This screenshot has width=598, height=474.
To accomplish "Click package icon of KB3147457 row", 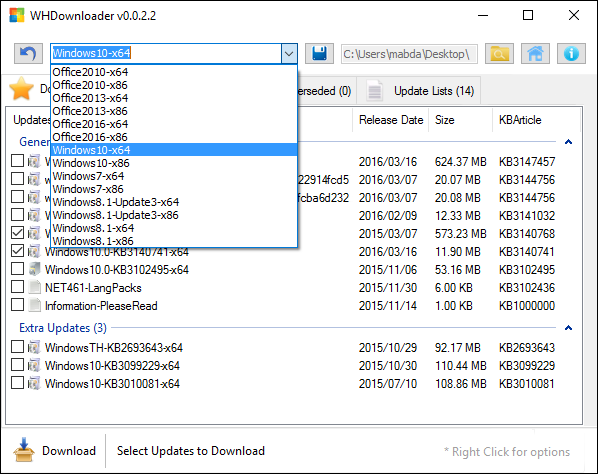I will (x=34, y=161).
